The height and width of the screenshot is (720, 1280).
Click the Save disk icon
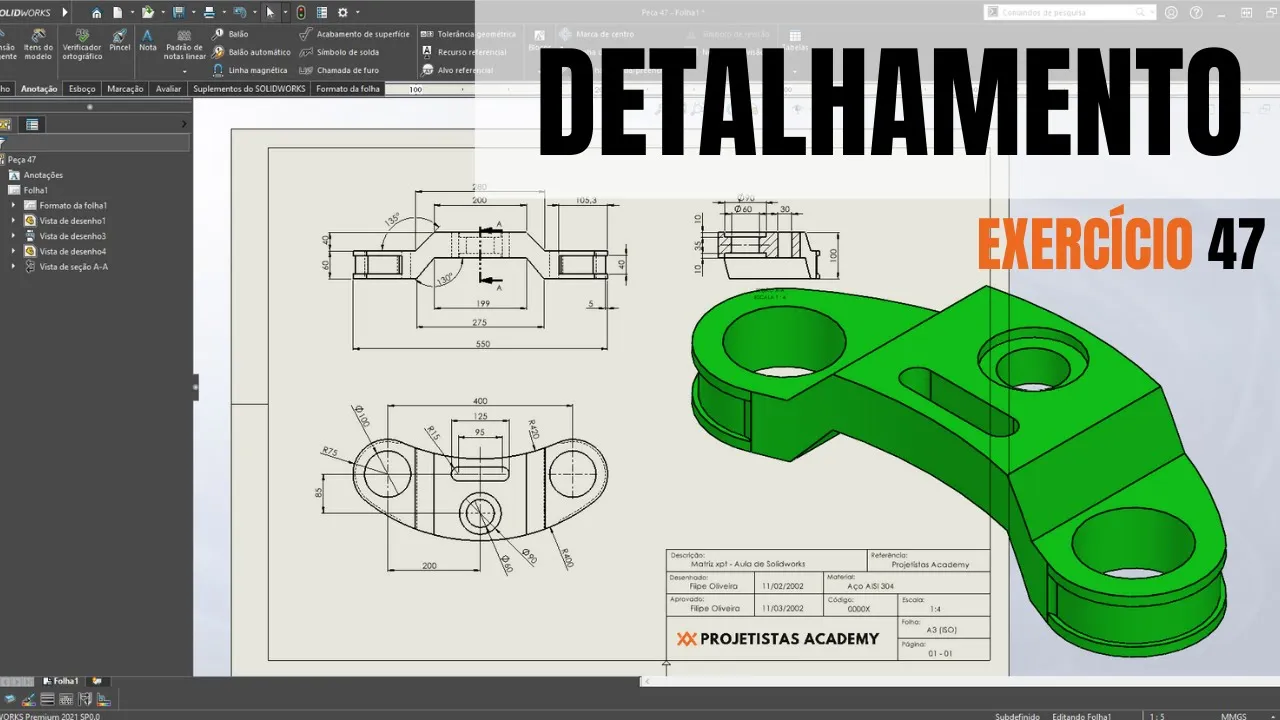click(x=178, y=13)
